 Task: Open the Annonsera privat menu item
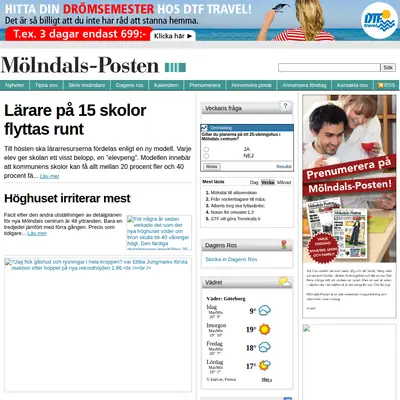click(251, 85)
